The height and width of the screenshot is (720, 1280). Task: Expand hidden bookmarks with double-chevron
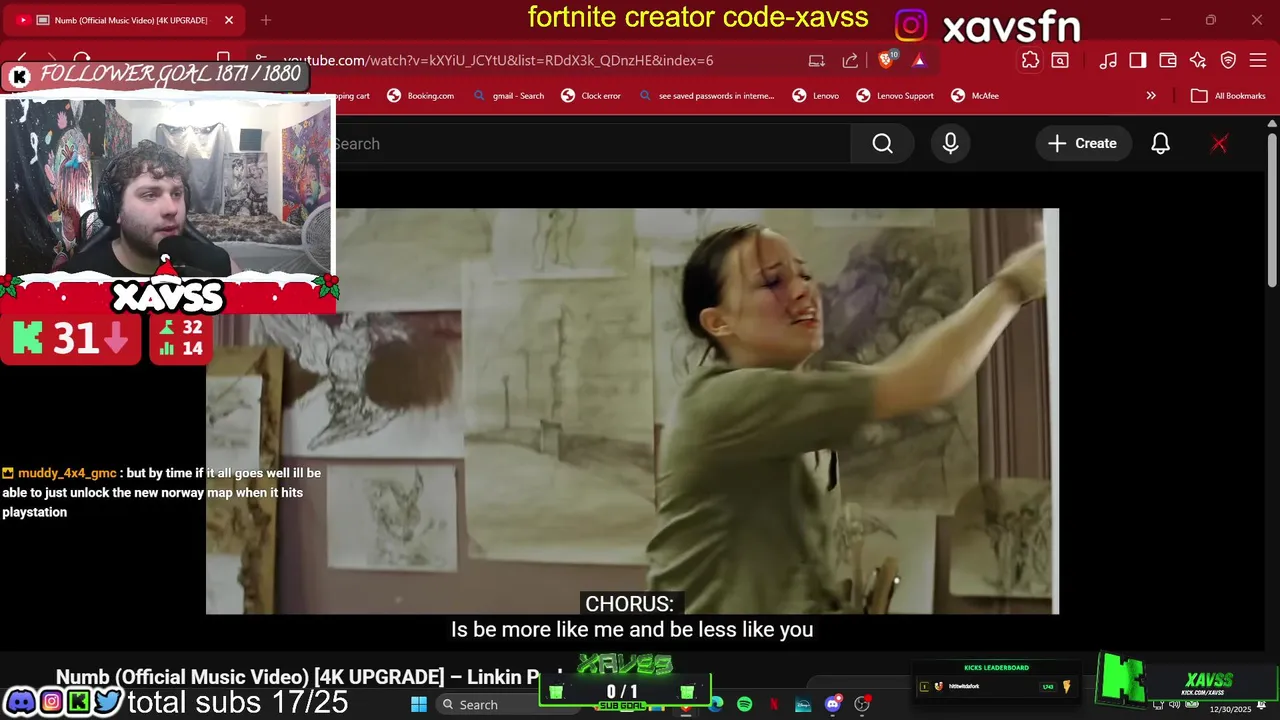[1151, 96]
